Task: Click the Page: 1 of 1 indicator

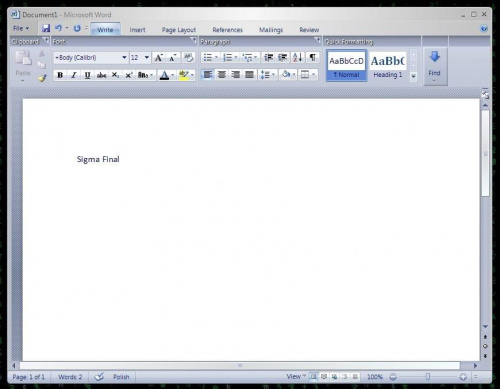Action: 28,377
